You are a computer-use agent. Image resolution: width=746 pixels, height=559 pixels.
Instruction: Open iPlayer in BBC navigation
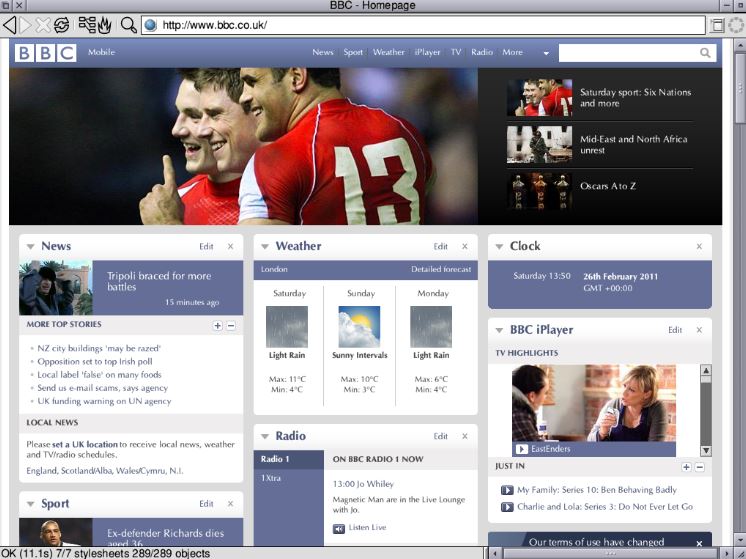point(427,52)
